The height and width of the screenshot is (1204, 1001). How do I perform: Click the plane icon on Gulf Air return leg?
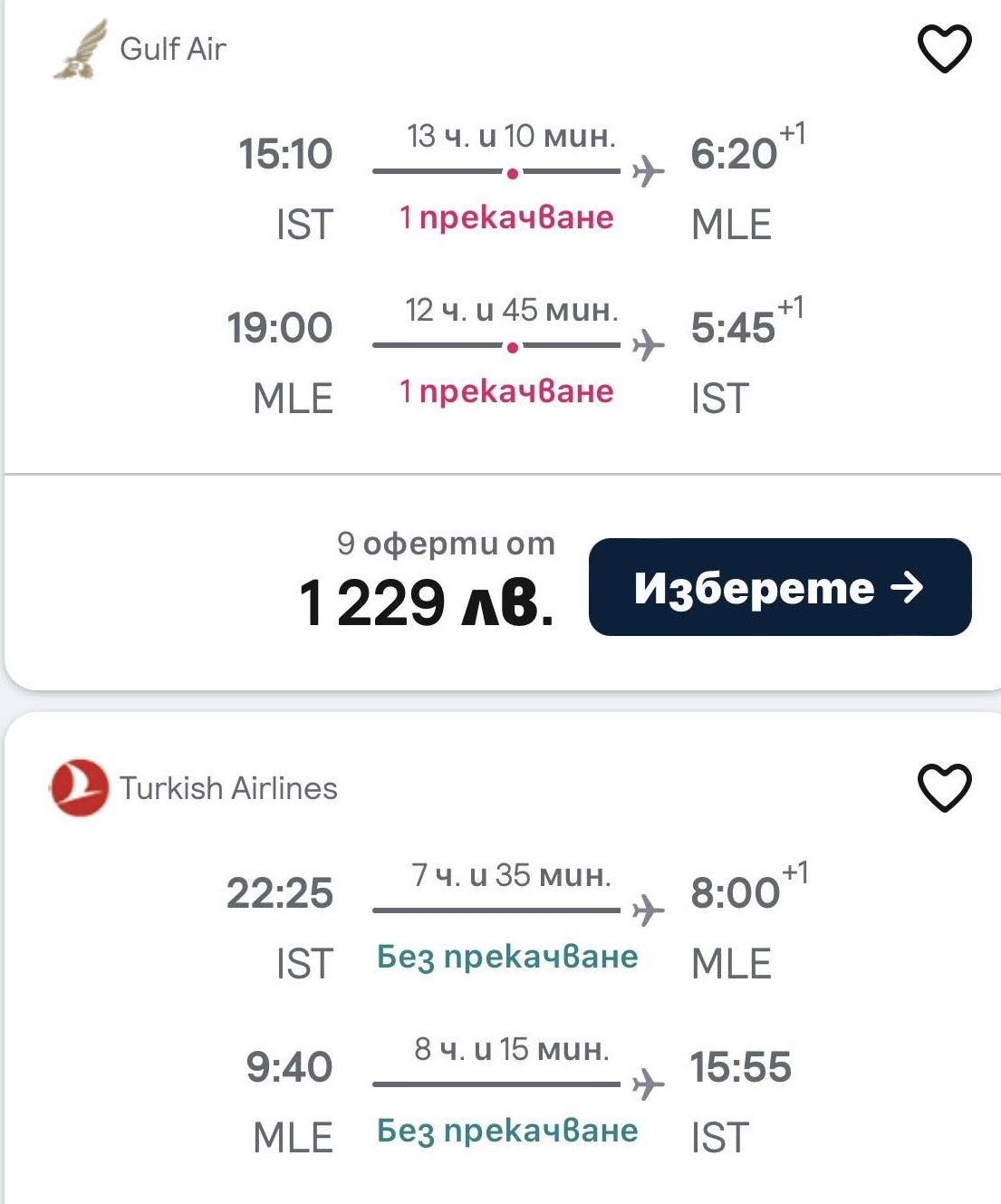coord(647,344)
